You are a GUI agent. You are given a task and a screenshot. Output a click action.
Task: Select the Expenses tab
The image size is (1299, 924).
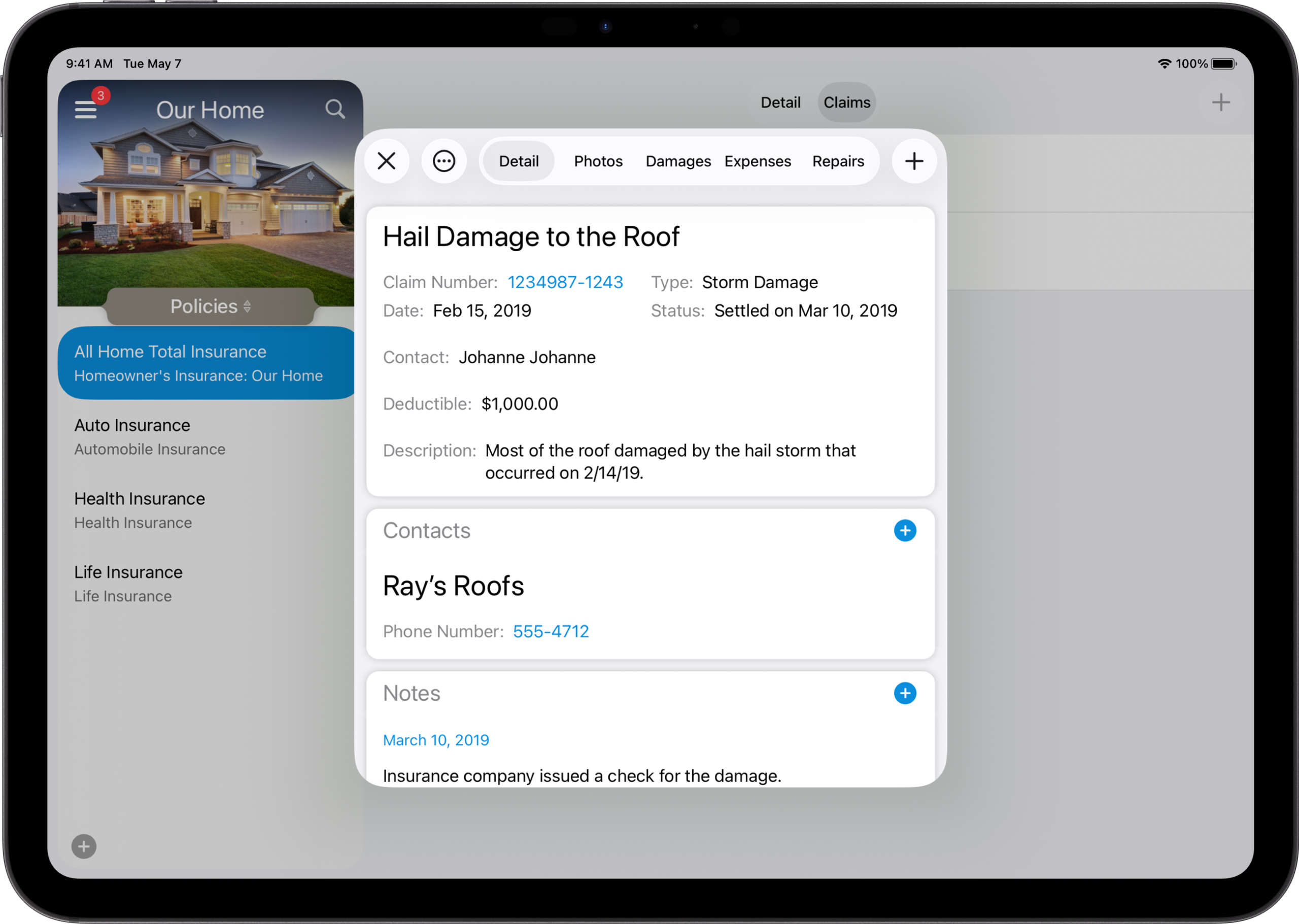click(x=757, y=161)
